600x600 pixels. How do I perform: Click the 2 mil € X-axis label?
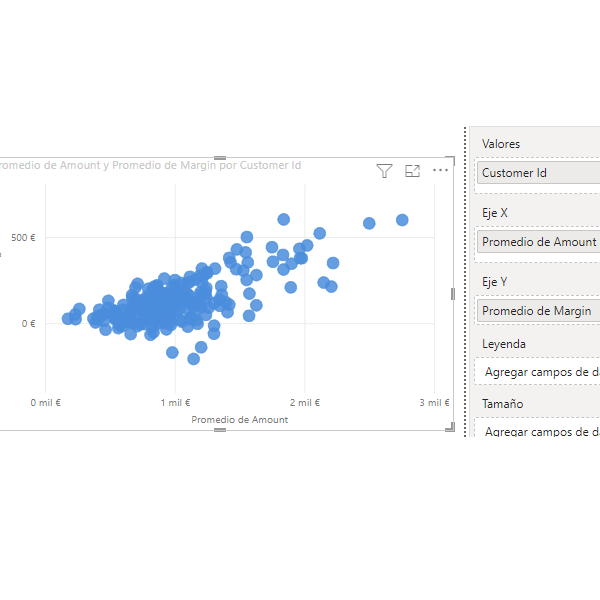point(305,403)
